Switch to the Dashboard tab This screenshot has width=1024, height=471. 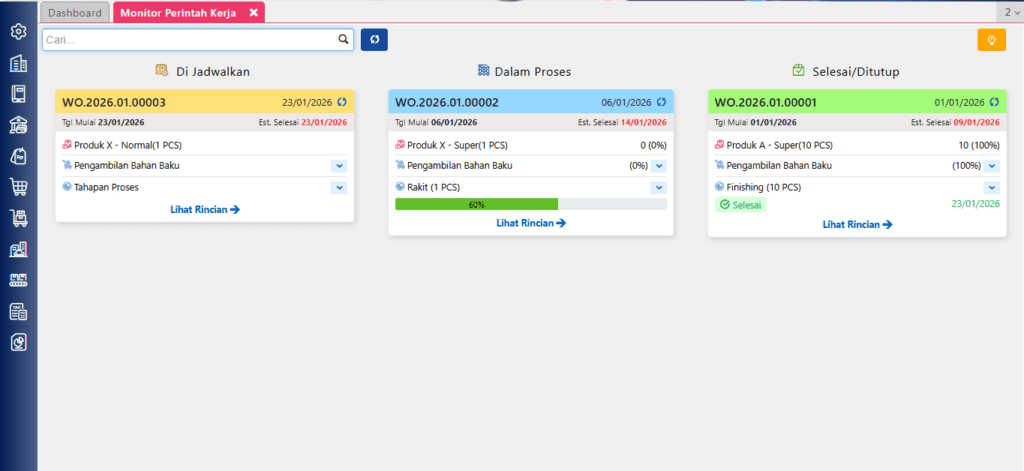pos(75,13)
